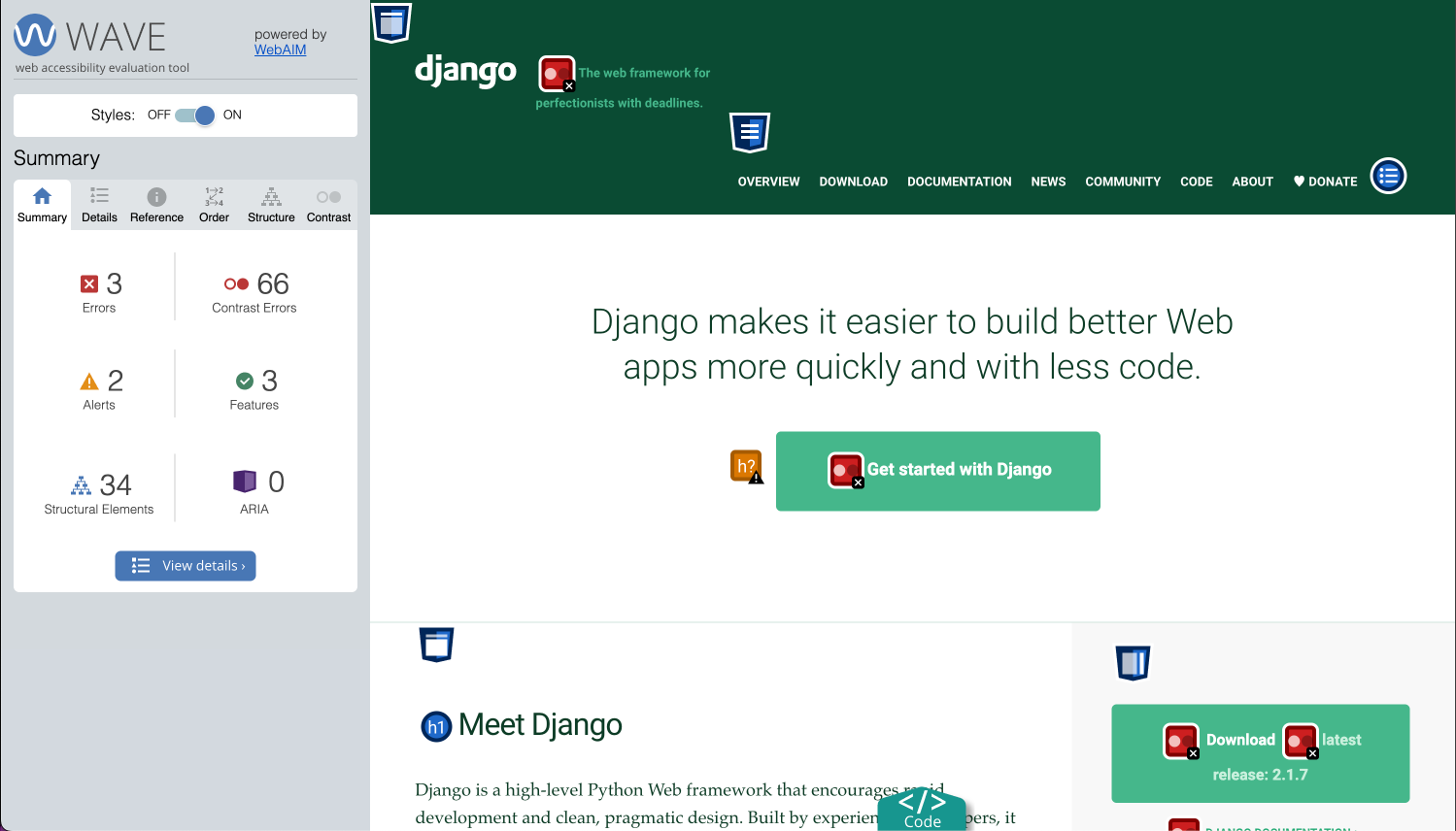
Task: Click Download latest release 2.1.7 button
Action: pyautogui.click(x=1260, y=753)
